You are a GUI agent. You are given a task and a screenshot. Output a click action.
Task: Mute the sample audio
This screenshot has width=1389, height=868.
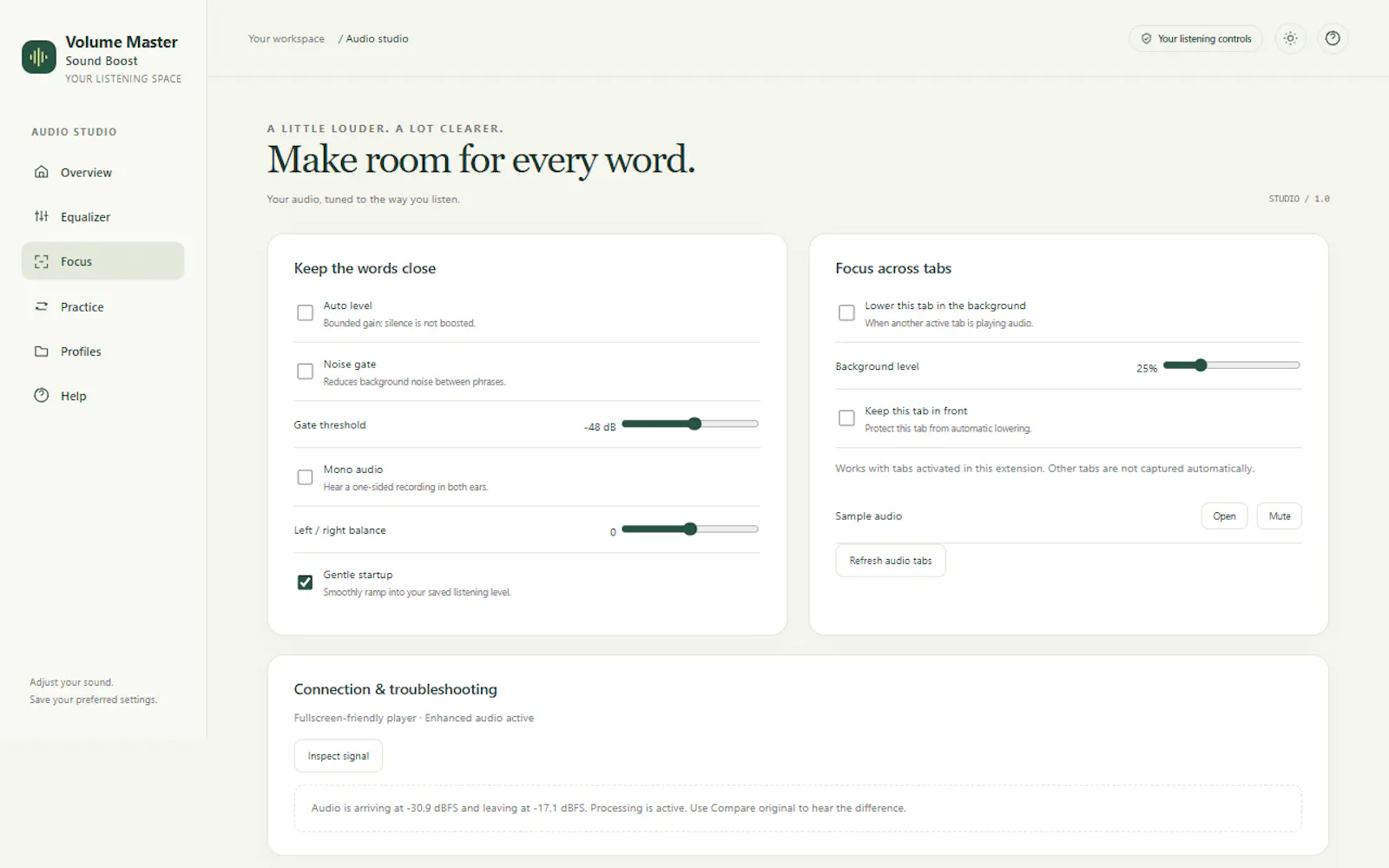[1279, 516]
